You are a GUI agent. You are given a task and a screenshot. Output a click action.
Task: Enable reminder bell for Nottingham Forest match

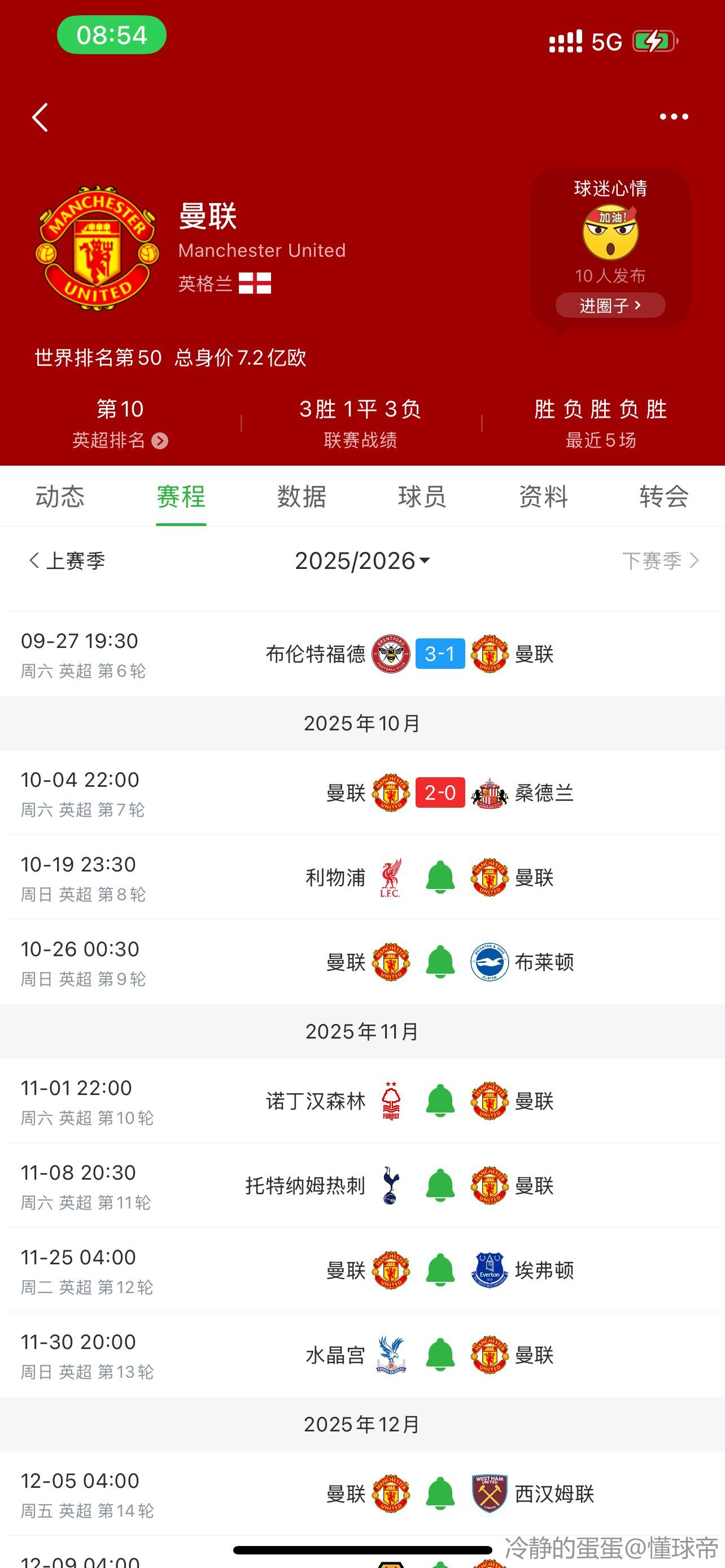(440, 1101)
